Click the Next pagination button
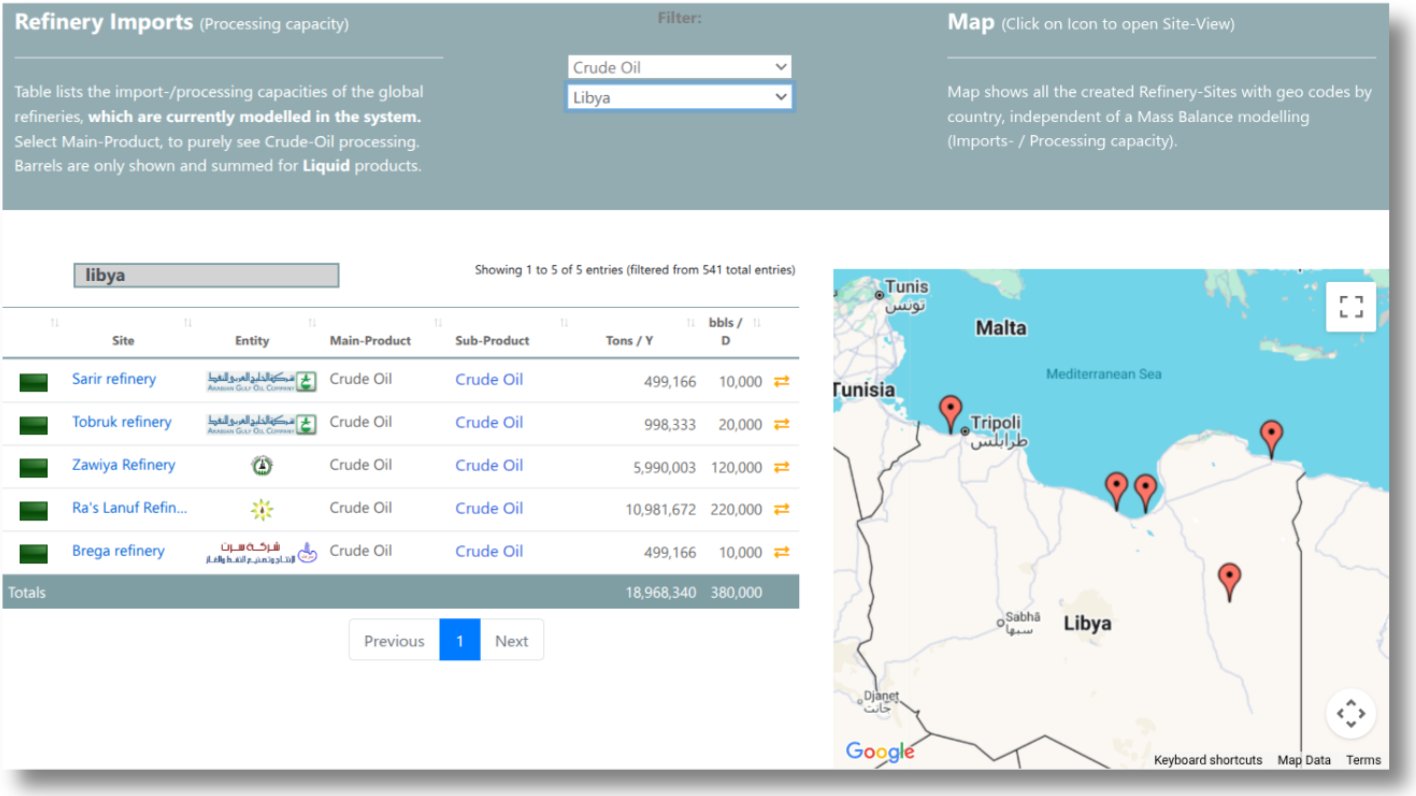Image resolution: width=1416 pixels, height=796 pixels. coord(511,641)
